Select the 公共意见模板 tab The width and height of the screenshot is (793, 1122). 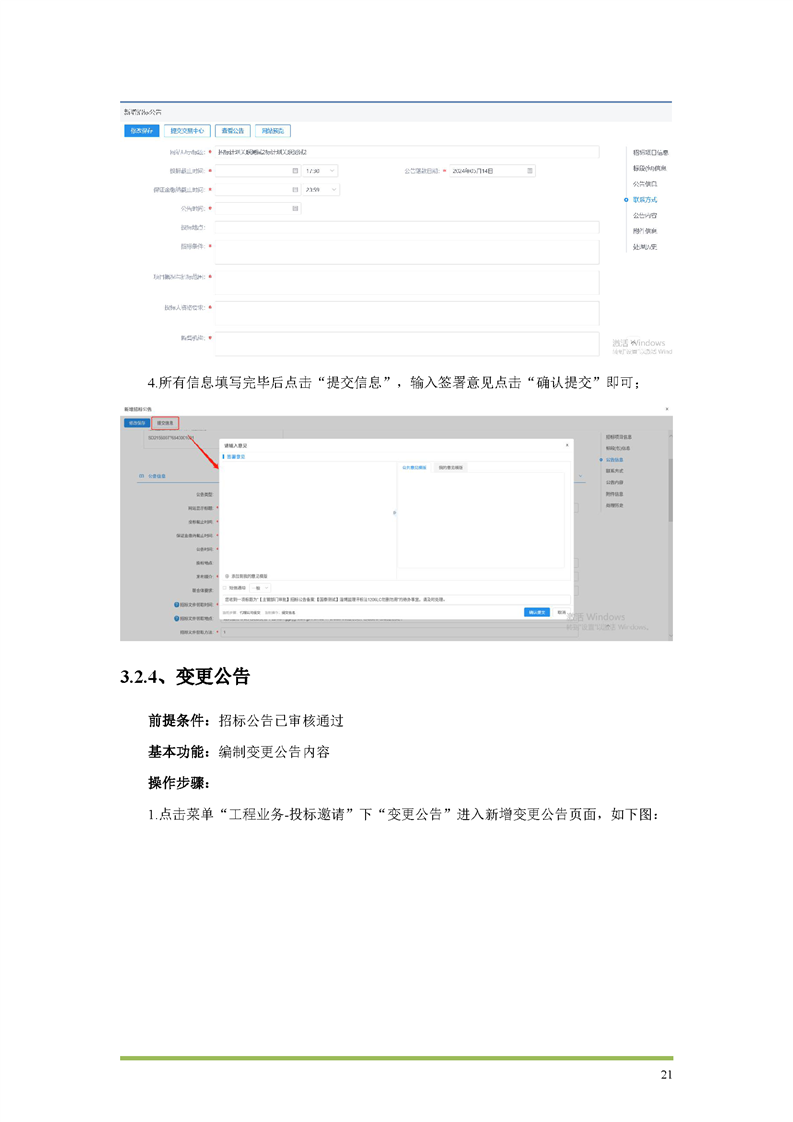pos(414,467)
